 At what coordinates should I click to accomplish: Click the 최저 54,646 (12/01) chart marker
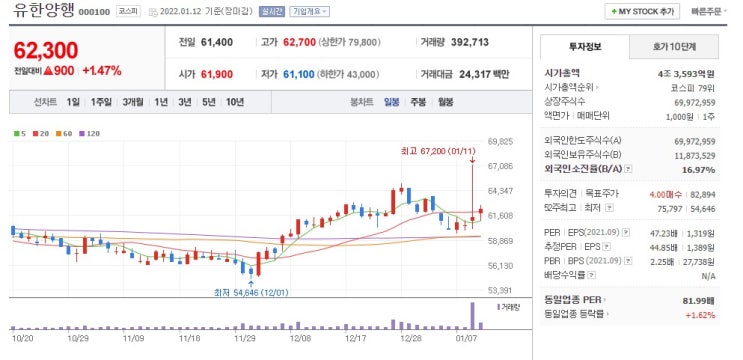[251, 292]
